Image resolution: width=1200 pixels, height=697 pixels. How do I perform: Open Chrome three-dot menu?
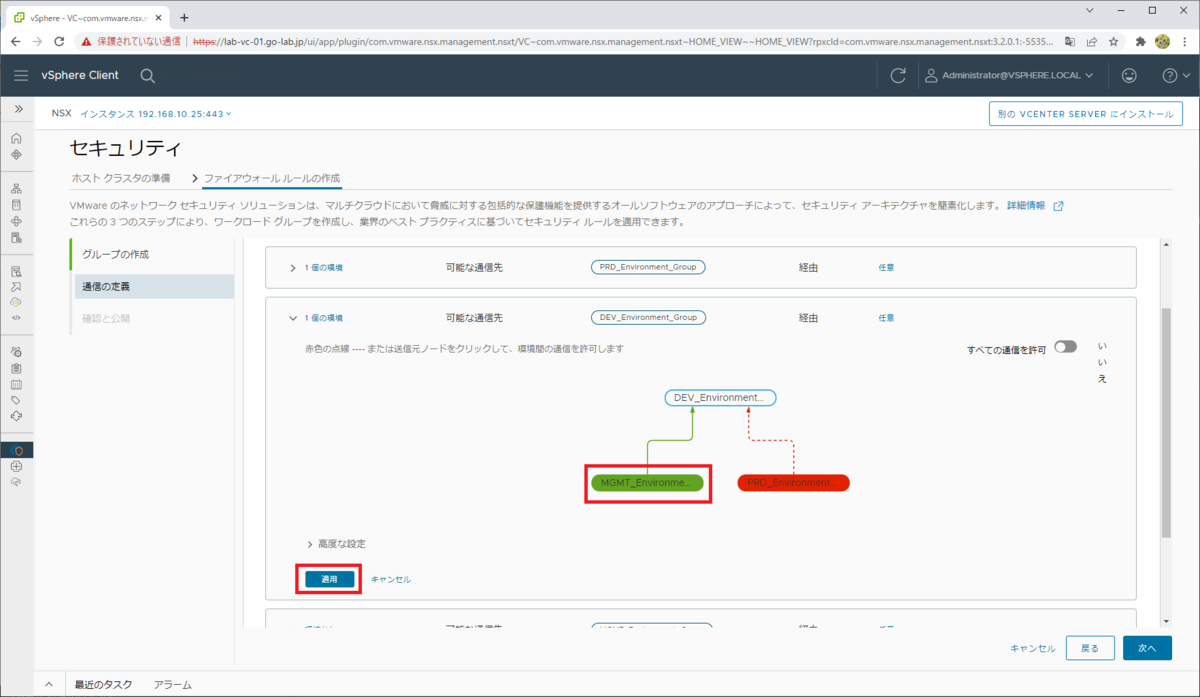(x=1185, y=42)
